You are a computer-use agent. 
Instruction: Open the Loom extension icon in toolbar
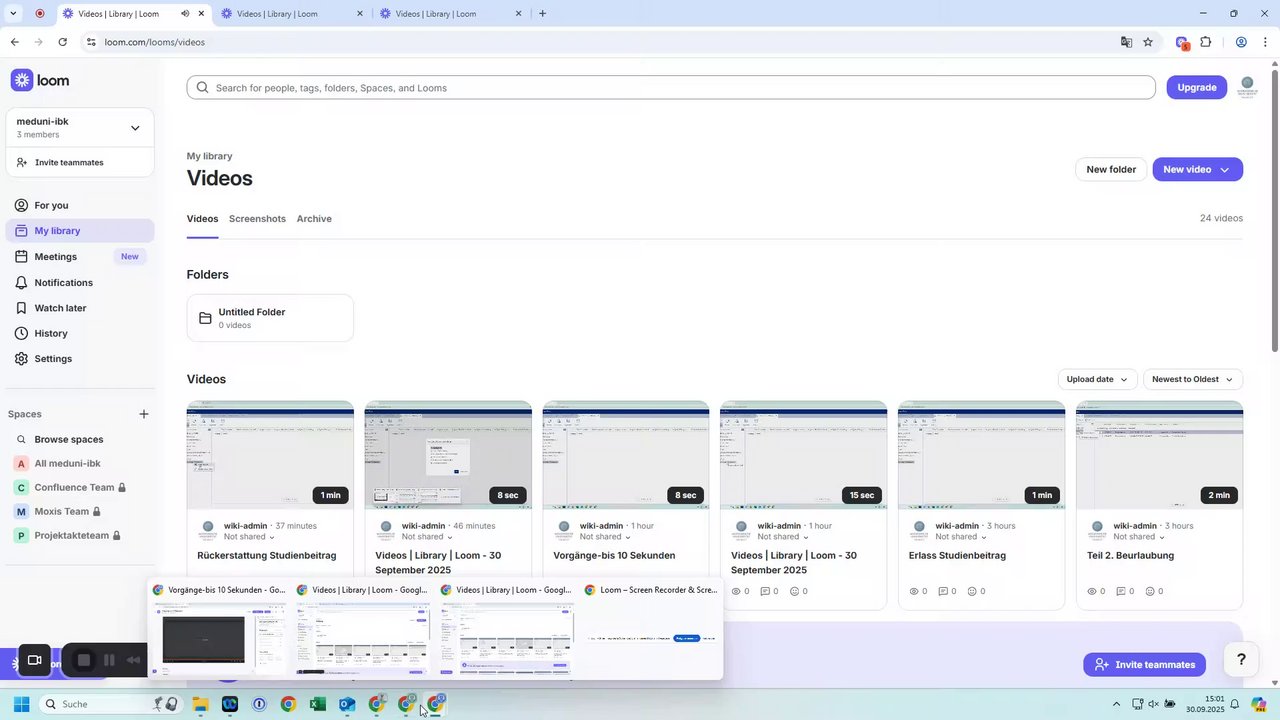tap(1182, 42)
